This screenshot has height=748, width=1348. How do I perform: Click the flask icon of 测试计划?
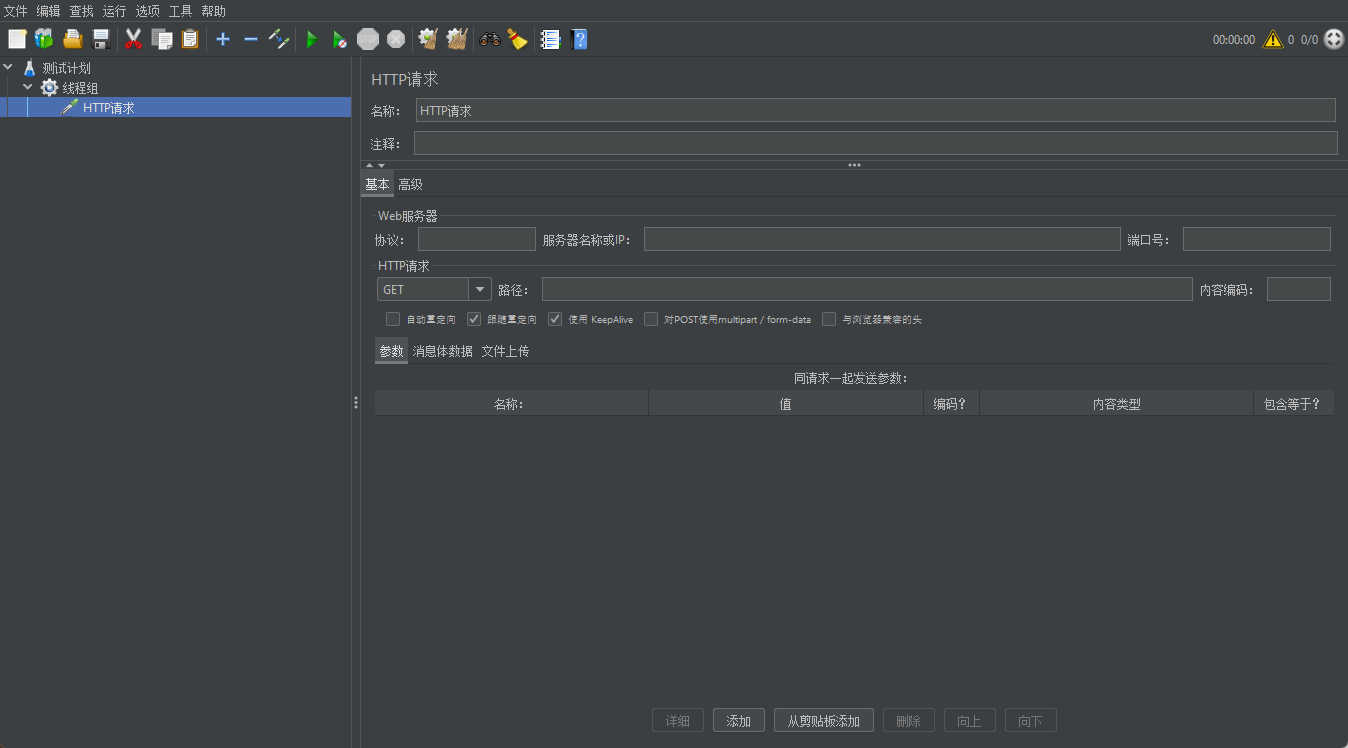coord(29,68)
